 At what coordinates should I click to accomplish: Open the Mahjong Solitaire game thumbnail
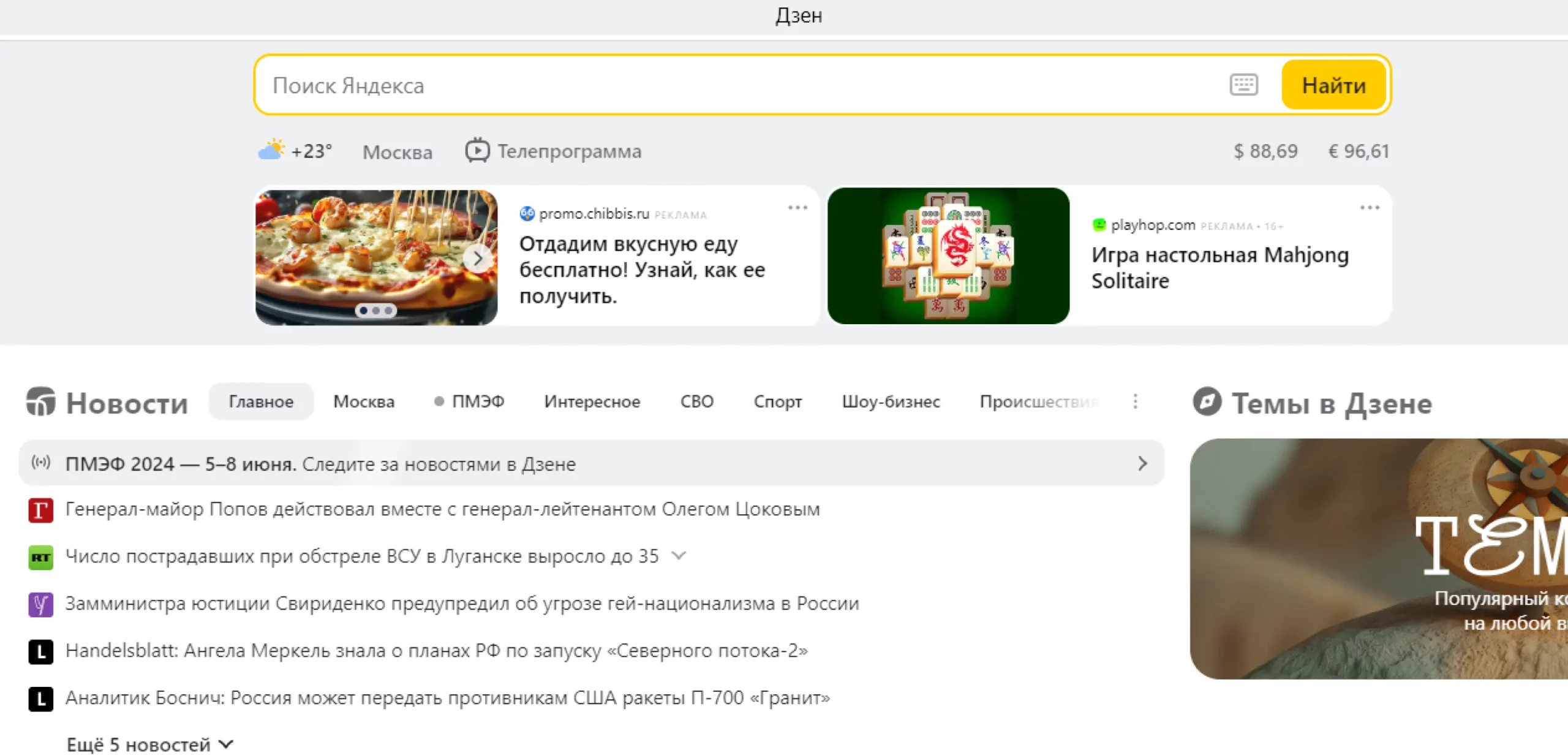948,256
